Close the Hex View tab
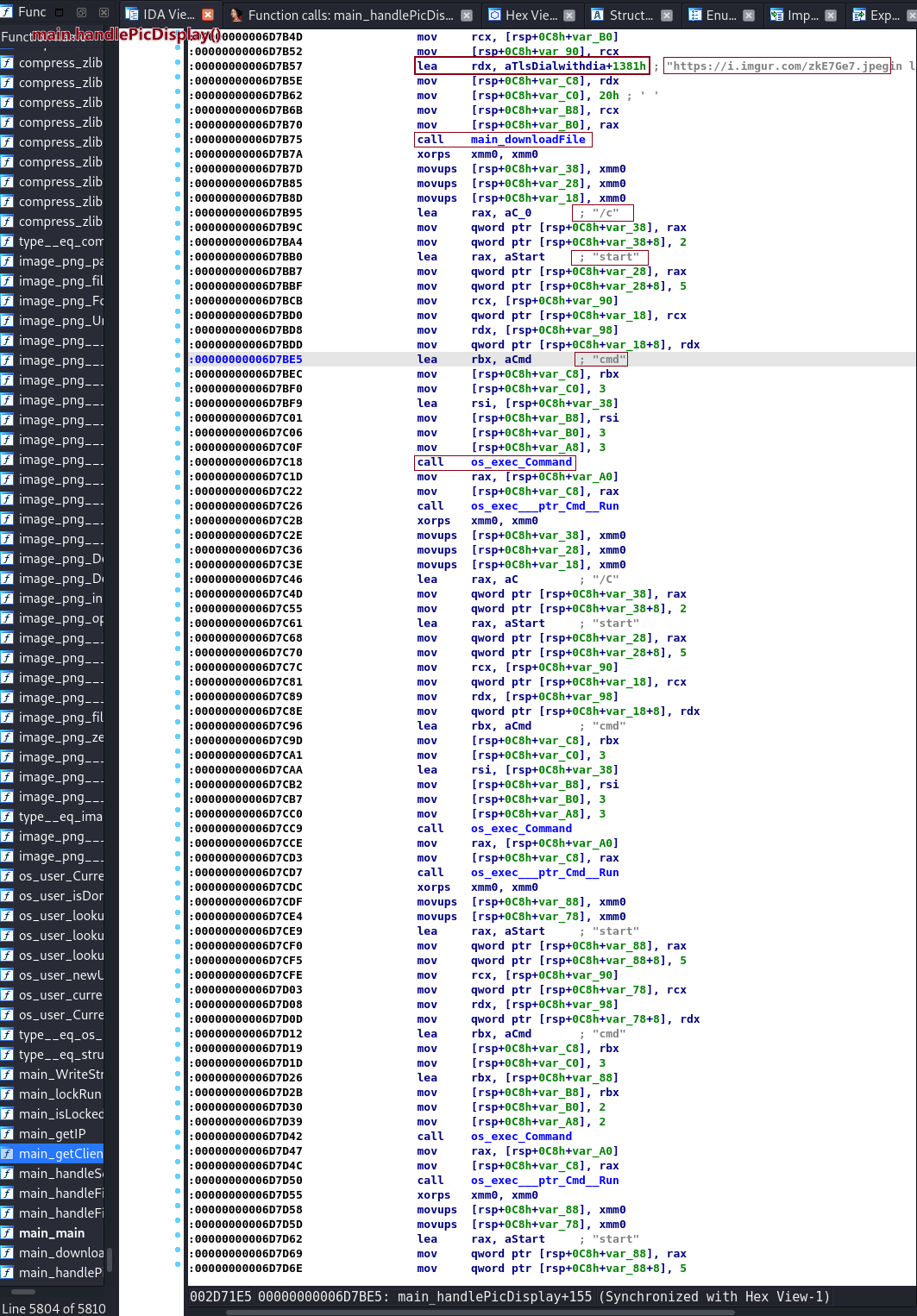Screen dimensions: 917x1316 tap(569, 15)
